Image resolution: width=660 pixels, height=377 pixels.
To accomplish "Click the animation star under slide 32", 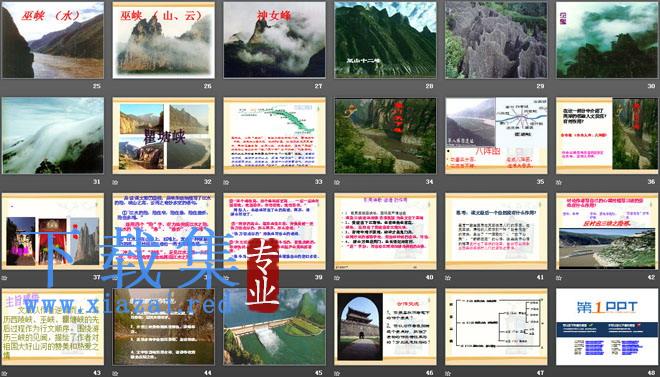I will point(115,183).
